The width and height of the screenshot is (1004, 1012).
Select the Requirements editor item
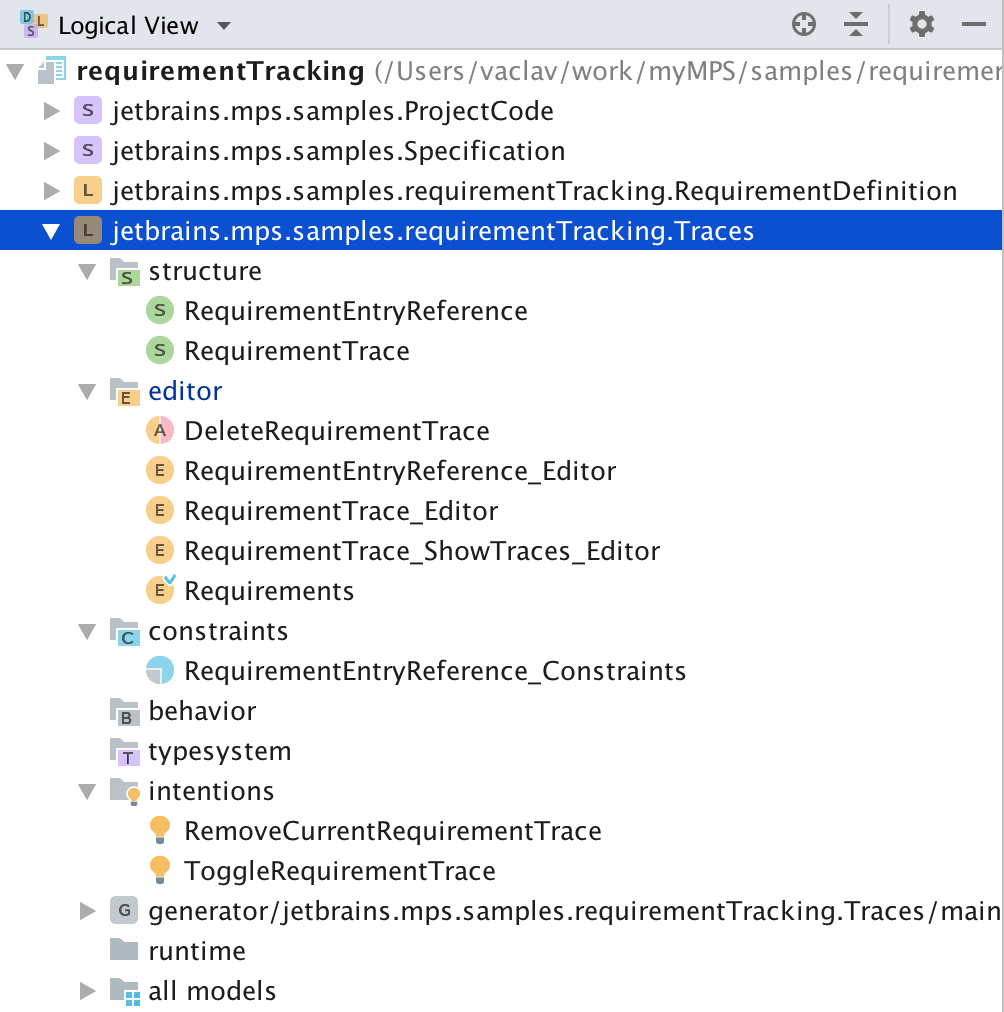pyautogui.click(x=268, y=591)
